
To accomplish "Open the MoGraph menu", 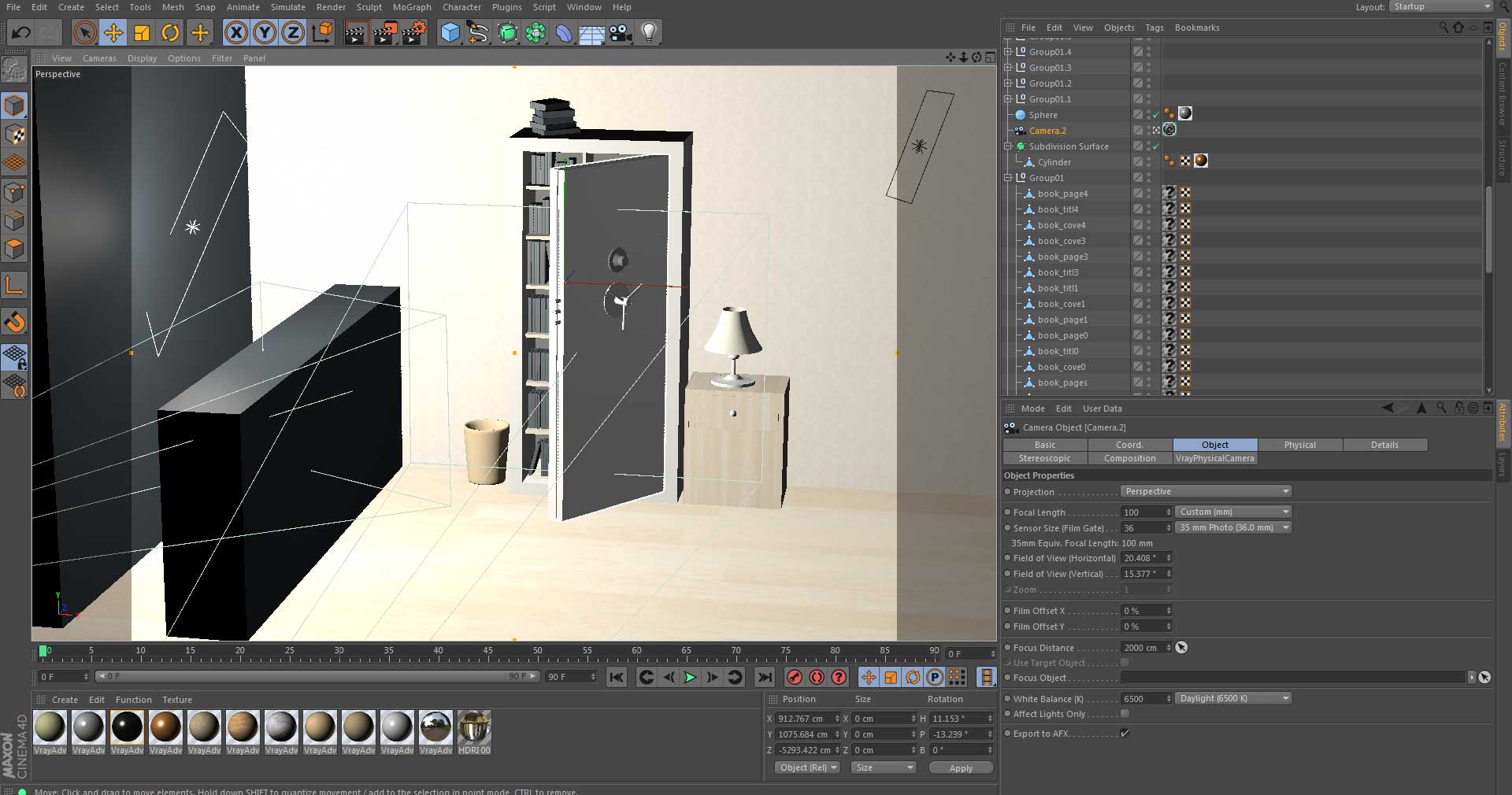I will click(412, 7).
